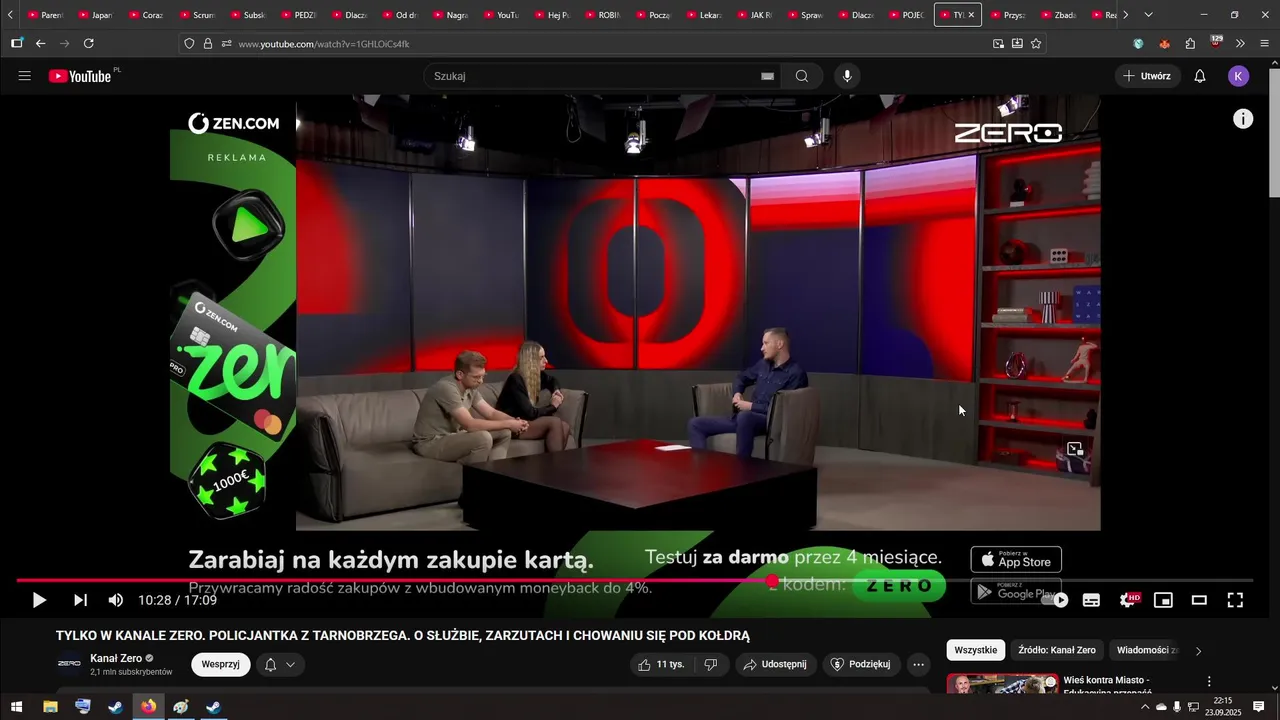Open the subscription notification bell dropdown

(x=280, y=664)
